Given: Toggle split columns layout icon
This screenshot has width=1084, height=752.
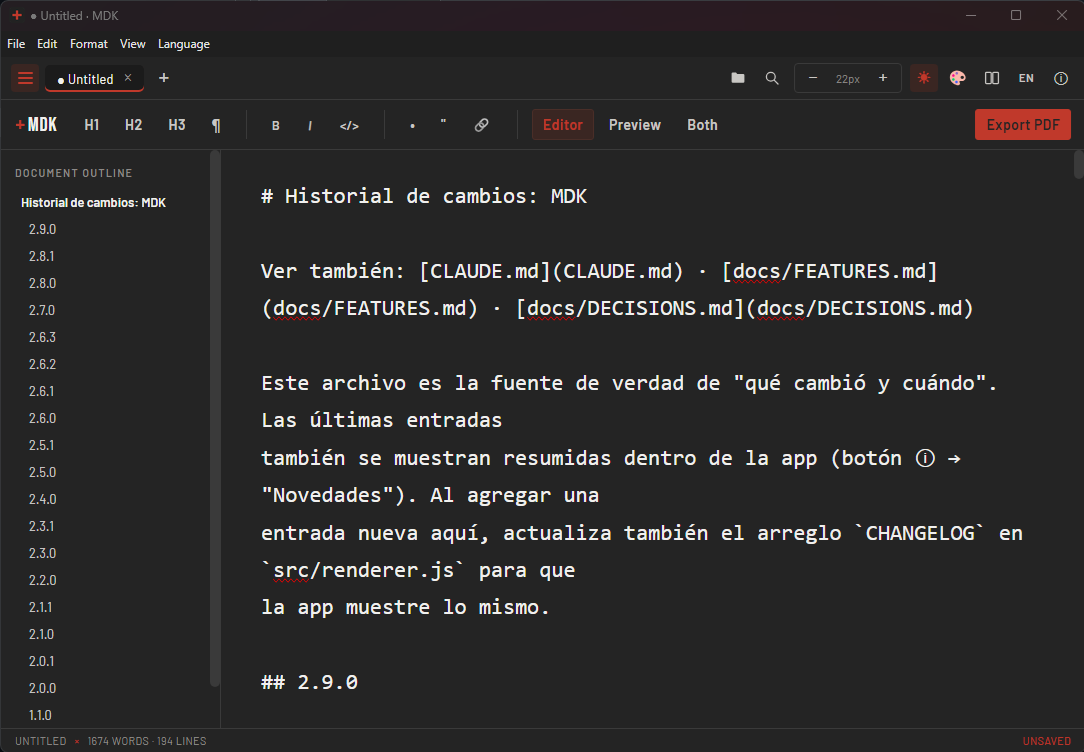Looking at the screenshot, I should pos(992,78).
